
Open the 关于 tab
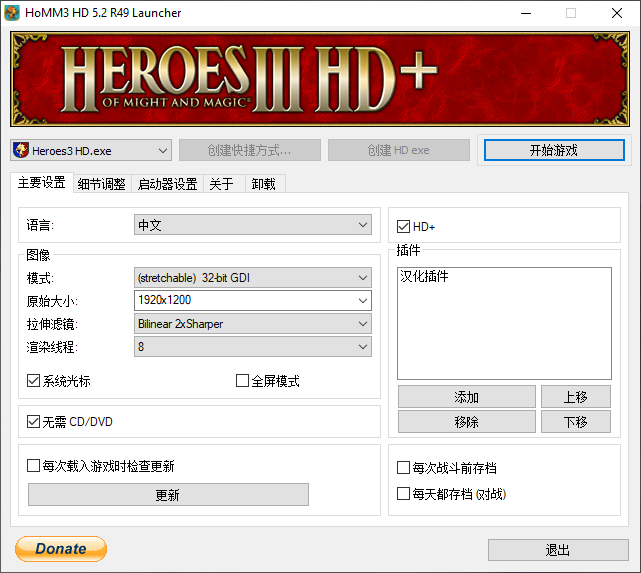[x=222, y=184]
